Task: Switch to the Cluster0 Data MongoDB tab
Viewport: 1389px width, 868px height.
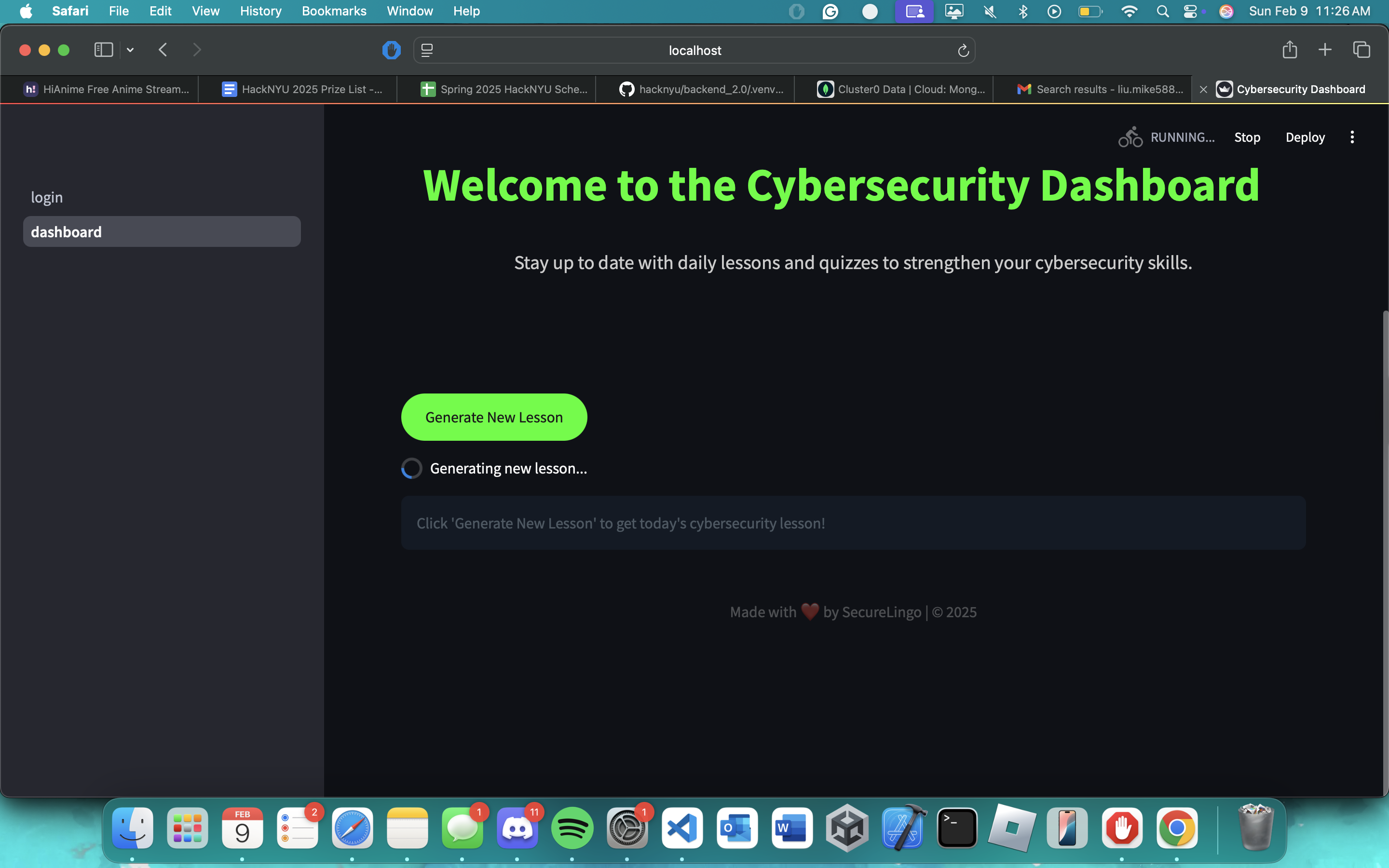Action: (x=901, y=89)
